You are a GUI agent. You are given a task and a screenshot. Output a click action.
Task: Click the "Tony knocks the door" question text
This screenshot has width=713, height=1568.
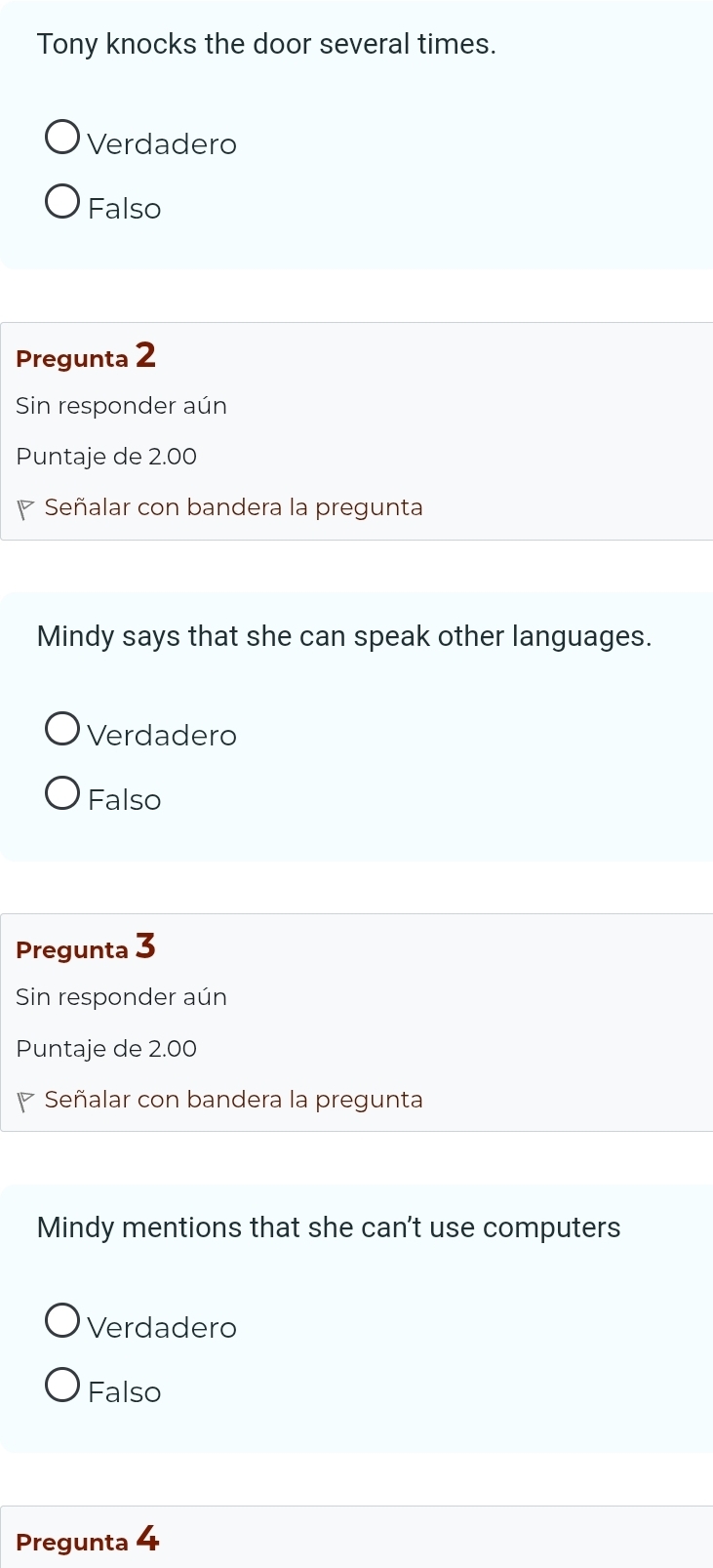266,45
